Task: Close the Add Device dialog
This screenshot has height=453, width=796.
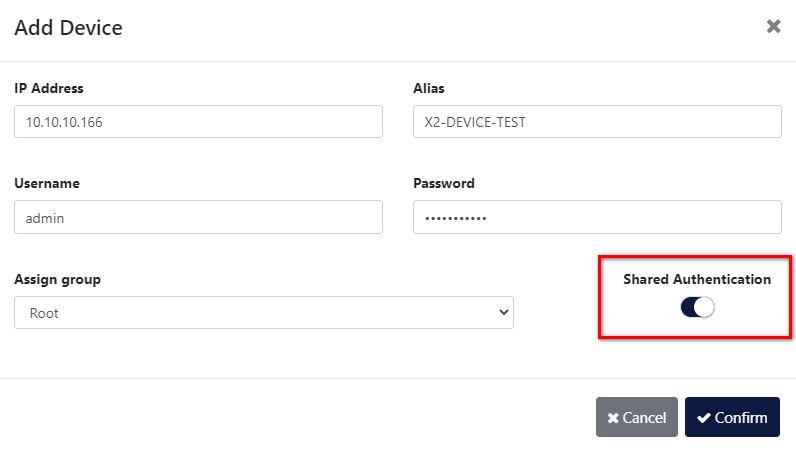Action: pyautogui.click(x=773, y=27)
